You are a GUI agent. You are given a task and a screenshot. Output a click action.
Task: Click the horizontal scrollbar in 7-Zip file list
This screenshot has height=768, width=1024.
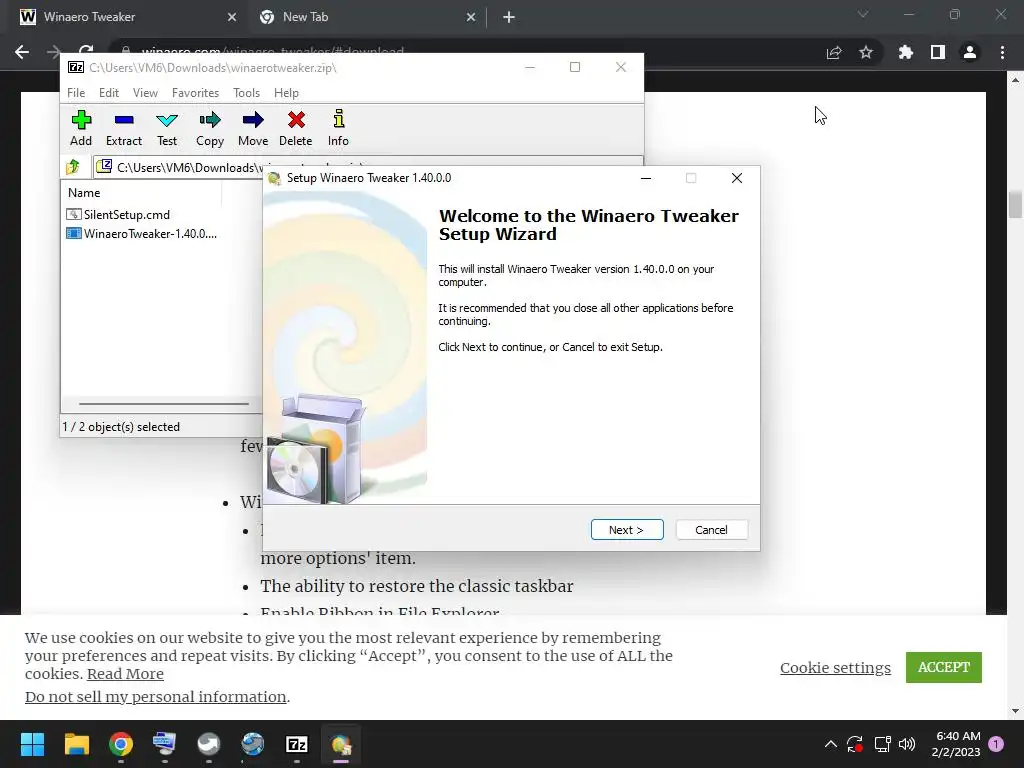click(x=163, y=404)
